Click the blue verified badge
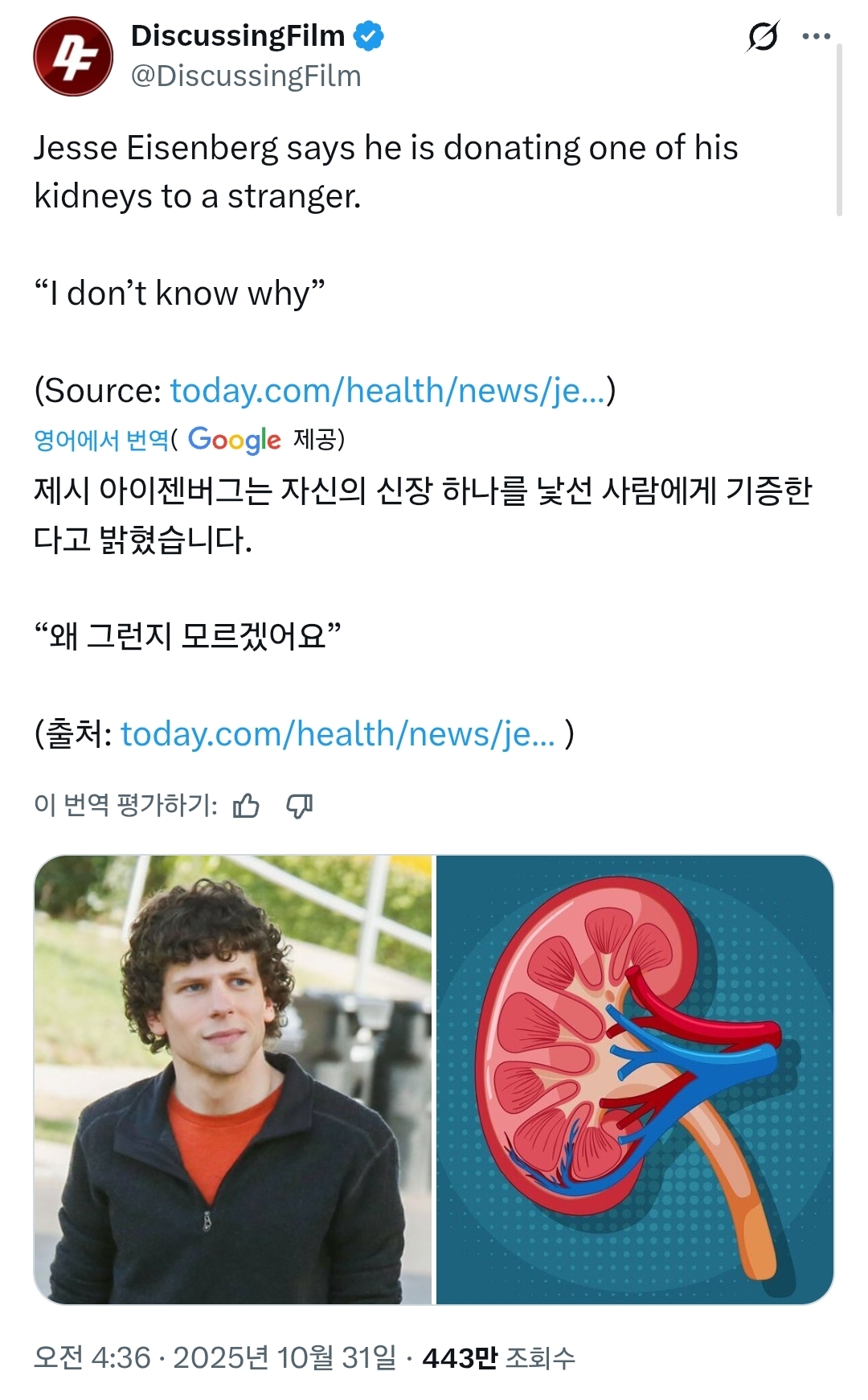Image resolution: width=868 pixels, height=1400 pixels. (x=369, y=36)
